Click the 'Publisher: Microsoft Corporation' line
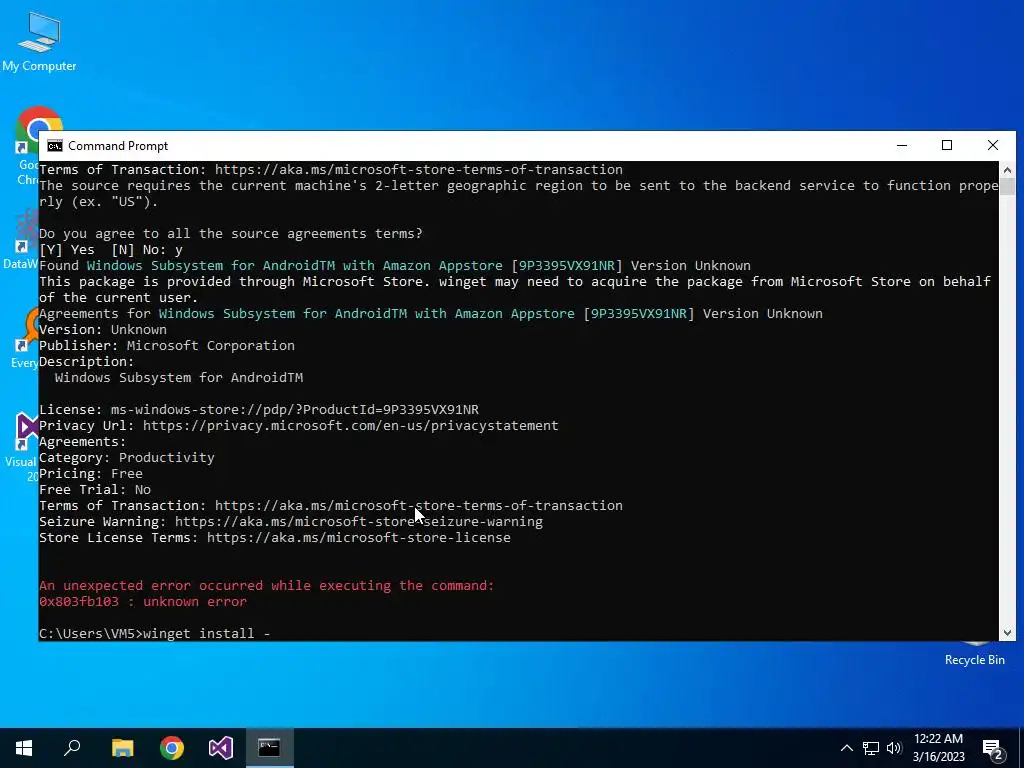The height and width of the screenshot is (768, 1024). (167, 345)
